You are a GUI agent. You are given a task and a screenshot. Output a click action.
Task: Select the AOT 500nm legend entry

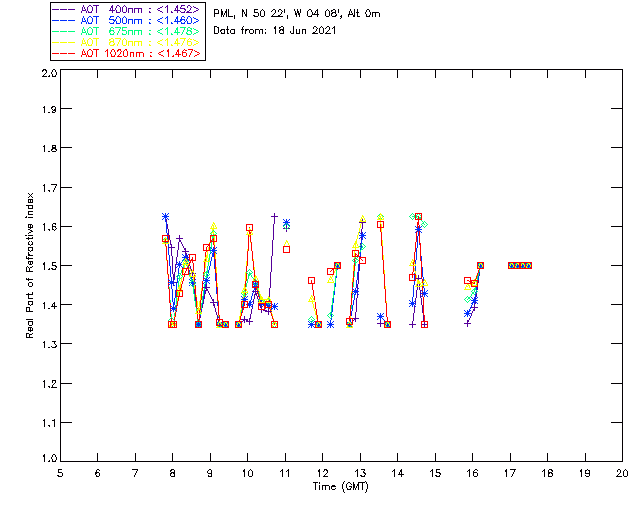(x=138, y=20)
